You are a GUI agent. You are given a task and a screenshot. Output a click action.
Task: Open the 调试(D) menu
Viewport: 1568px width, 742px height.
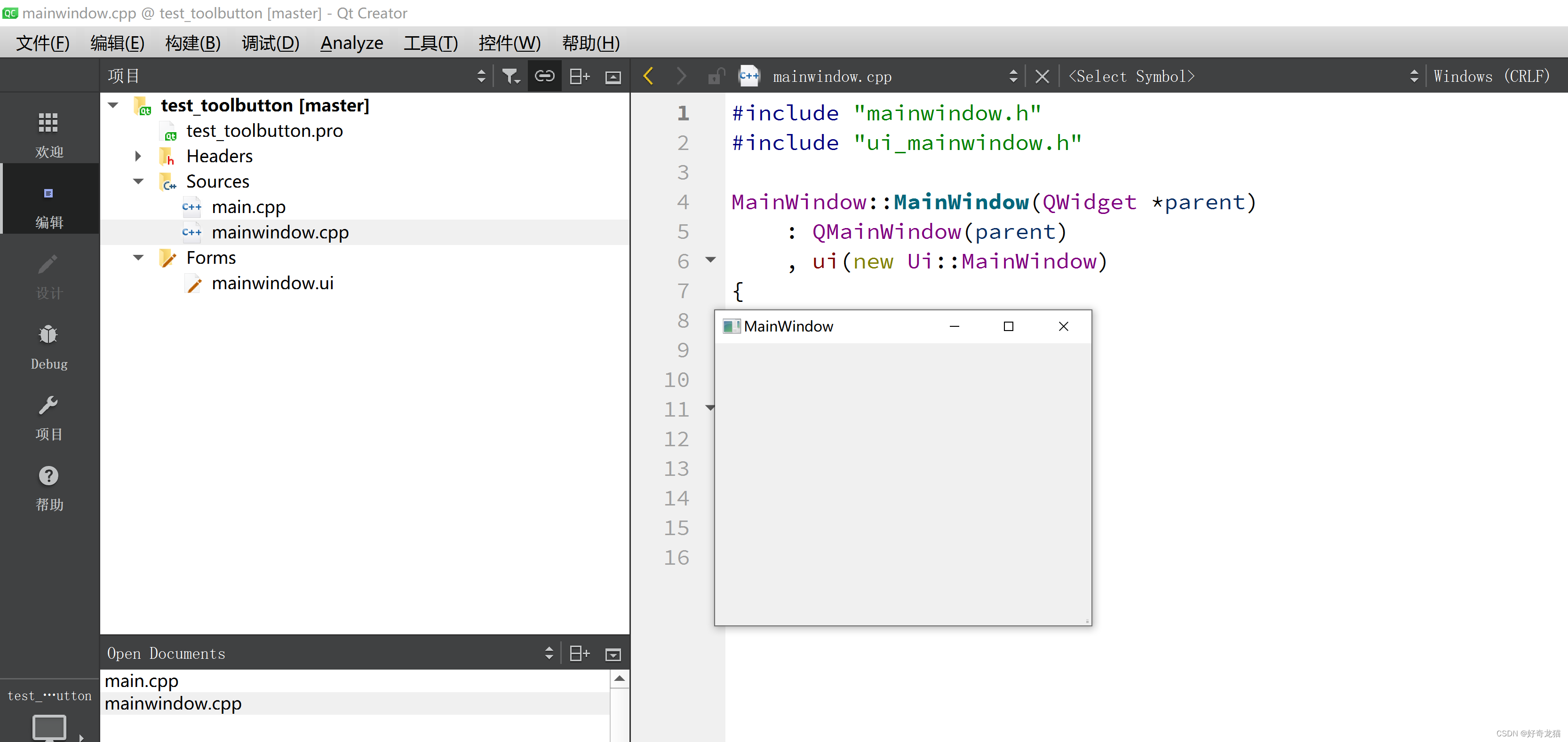click(271, 43)
